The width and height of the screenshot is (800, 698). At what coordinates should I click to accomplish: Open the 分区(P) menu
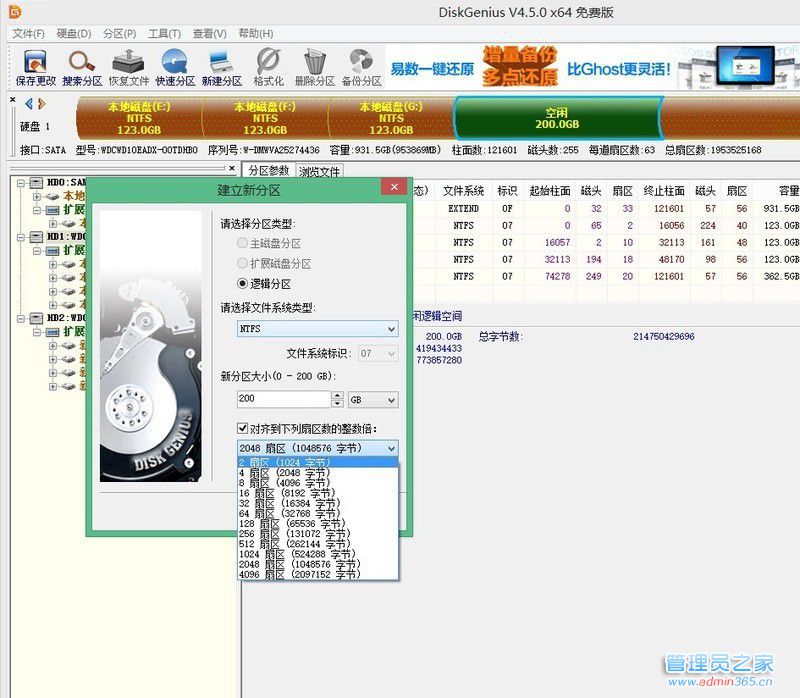(x=119, y=34)
